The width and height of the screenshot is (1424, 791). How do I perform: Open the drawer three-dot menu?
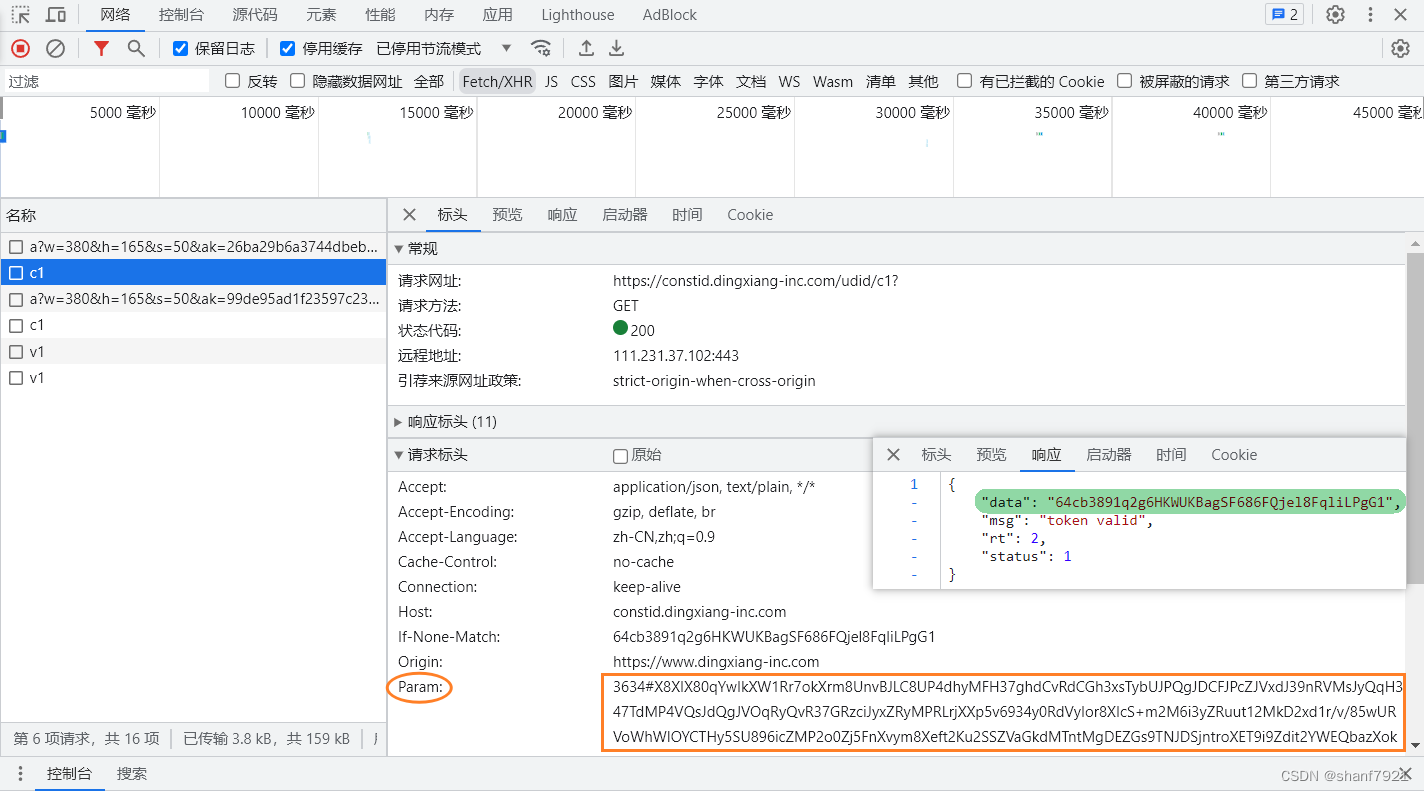click(19, 774)
